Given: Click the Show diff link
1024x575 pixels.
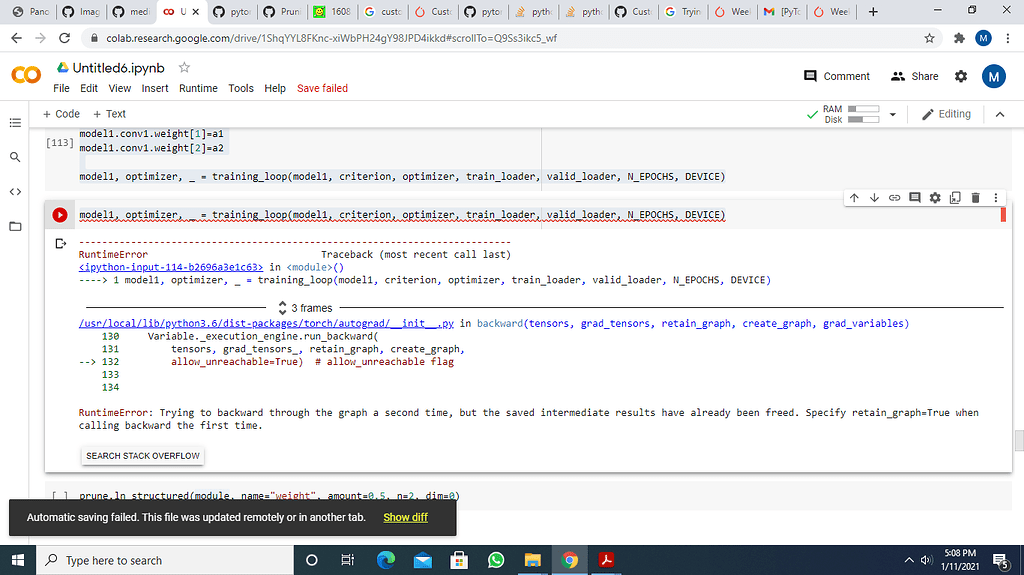Looking at the screenshot, I should [x=405, y=517].
